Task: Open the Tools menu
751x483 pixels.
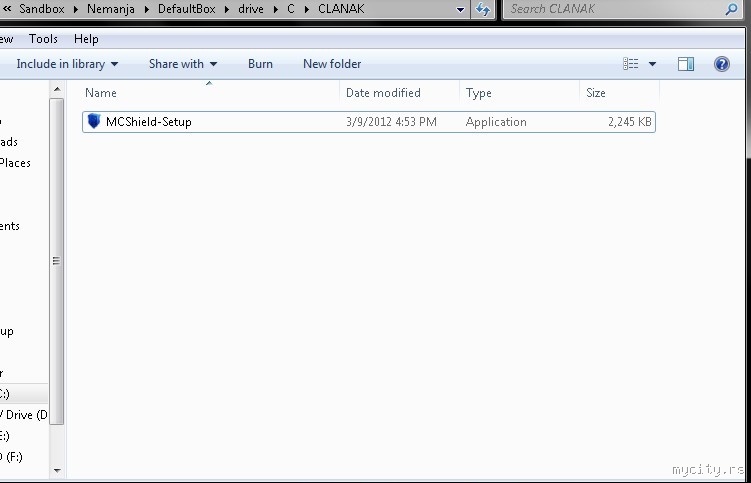Action: tap(43, 39)
